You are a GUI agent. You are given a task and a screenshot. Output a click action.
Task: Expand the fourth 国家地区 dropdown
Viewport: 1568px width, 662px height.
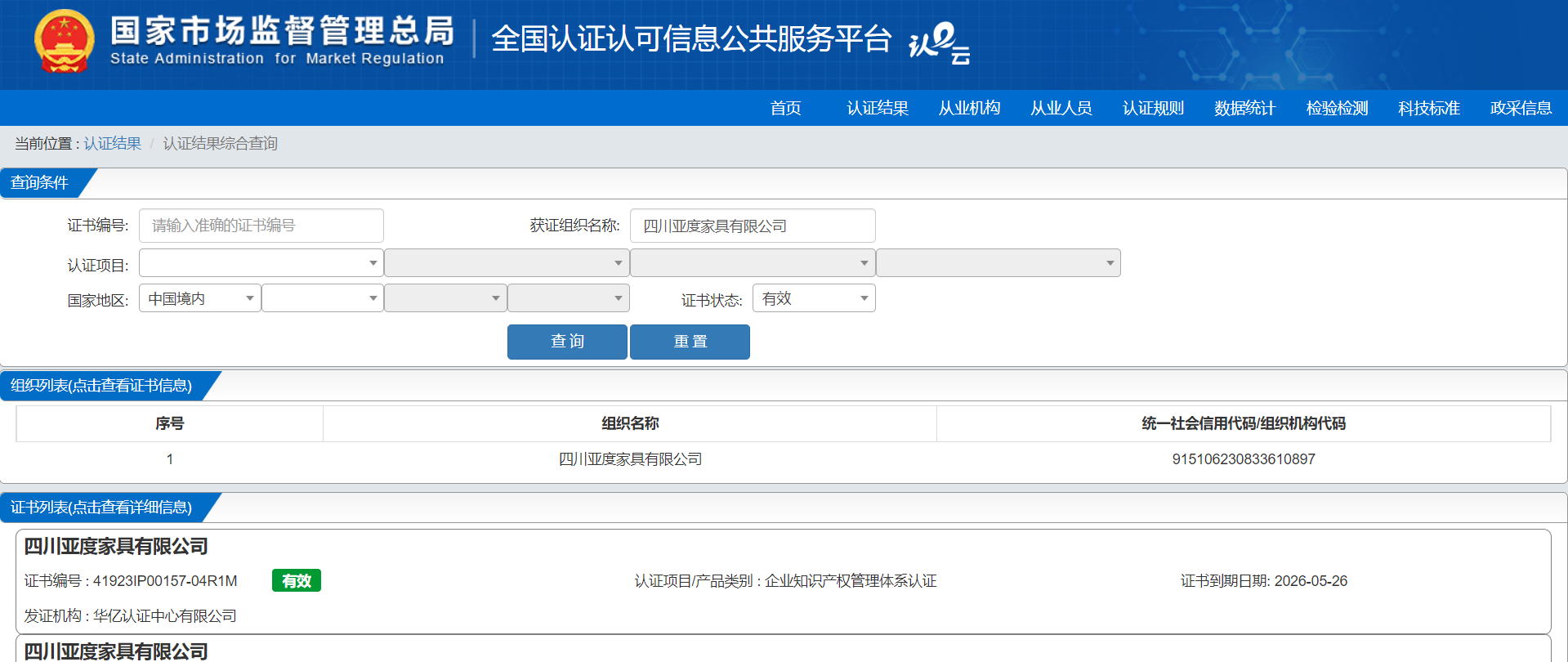pyautogui.click(x=569, y=298)
